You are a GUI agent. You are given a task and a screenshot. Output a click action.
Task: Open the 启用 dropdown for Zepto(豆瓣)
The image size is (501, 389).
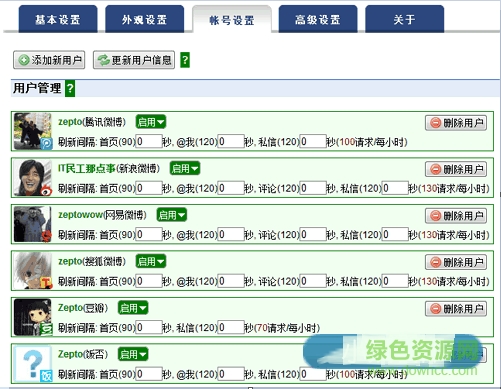133,307
